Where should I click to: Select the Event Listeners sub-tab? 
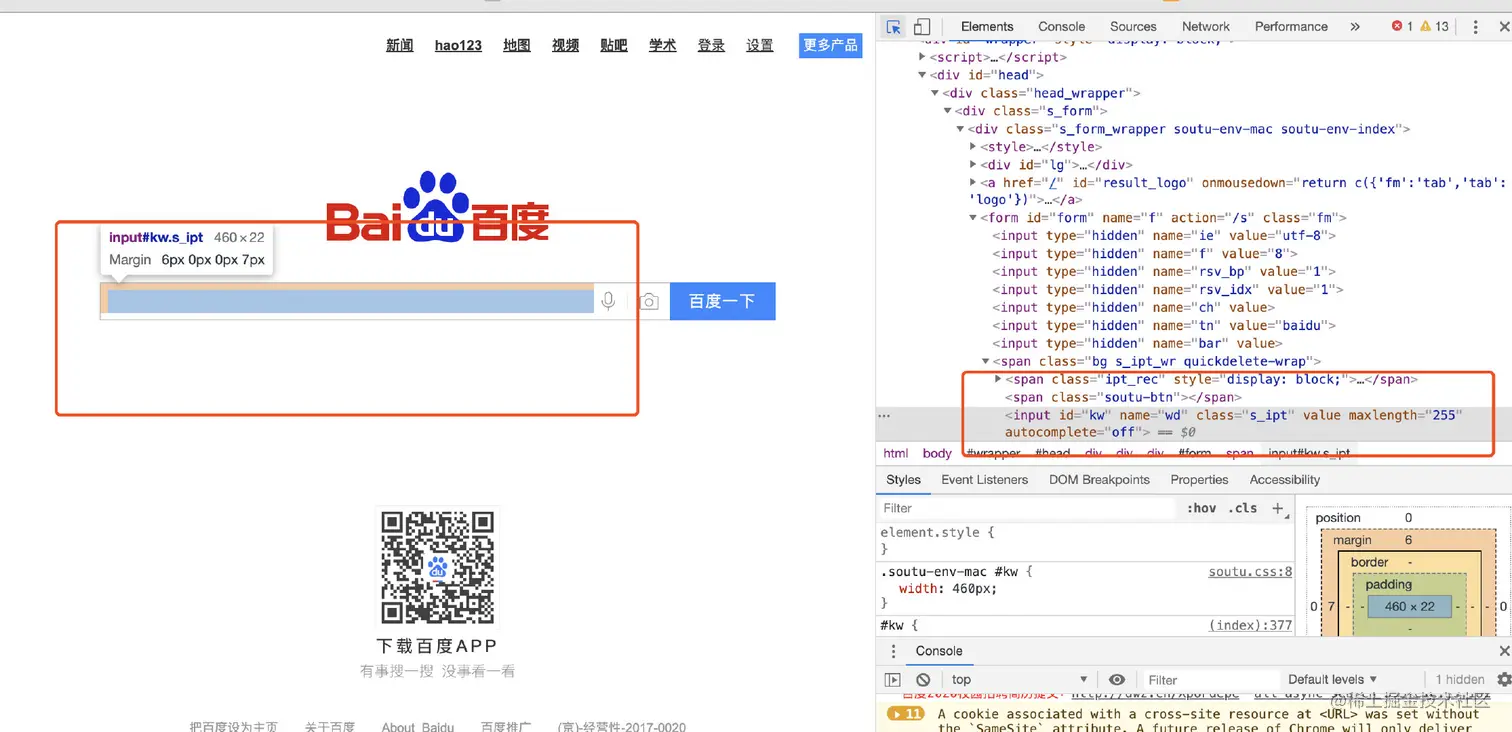click(984, 480)
